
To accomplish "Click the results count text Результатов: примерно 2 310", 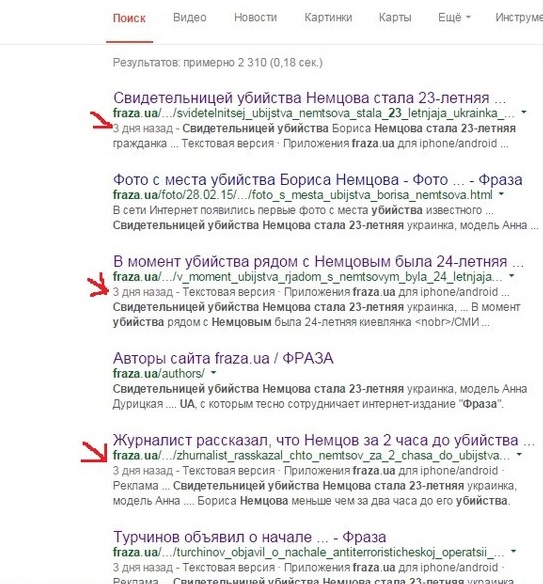I will pyautogui.click(x=217, y=63).
